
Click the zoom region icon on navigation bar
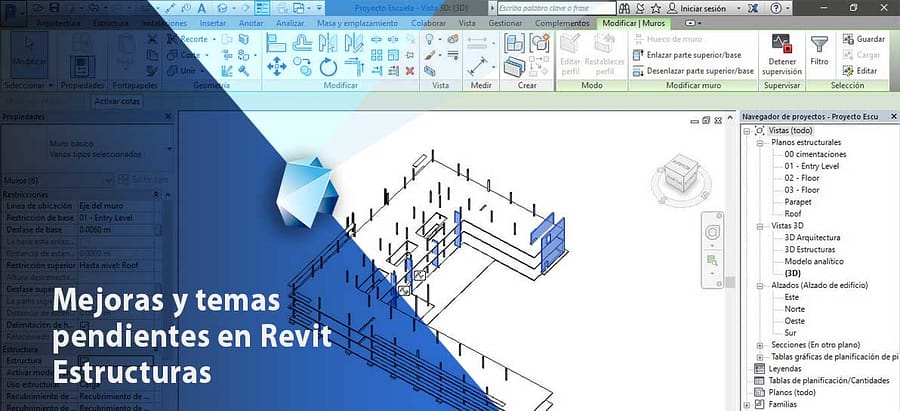712,261
